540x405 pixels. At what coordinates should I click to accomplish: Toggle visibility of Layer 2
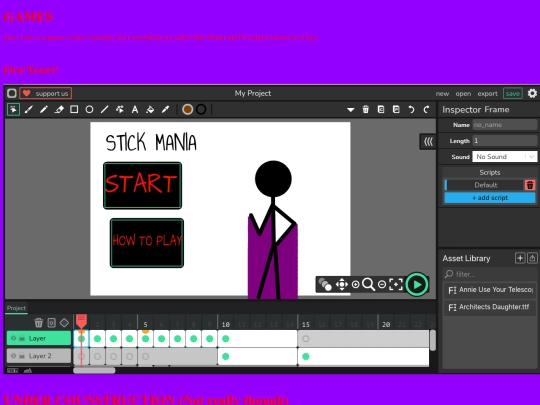coord(13,356)
